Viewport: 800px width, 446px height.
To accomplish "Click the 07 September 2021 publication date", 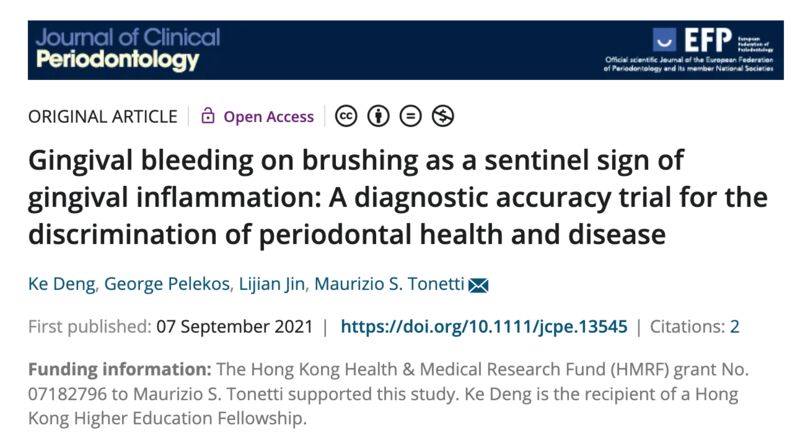I will coord(235,327).
